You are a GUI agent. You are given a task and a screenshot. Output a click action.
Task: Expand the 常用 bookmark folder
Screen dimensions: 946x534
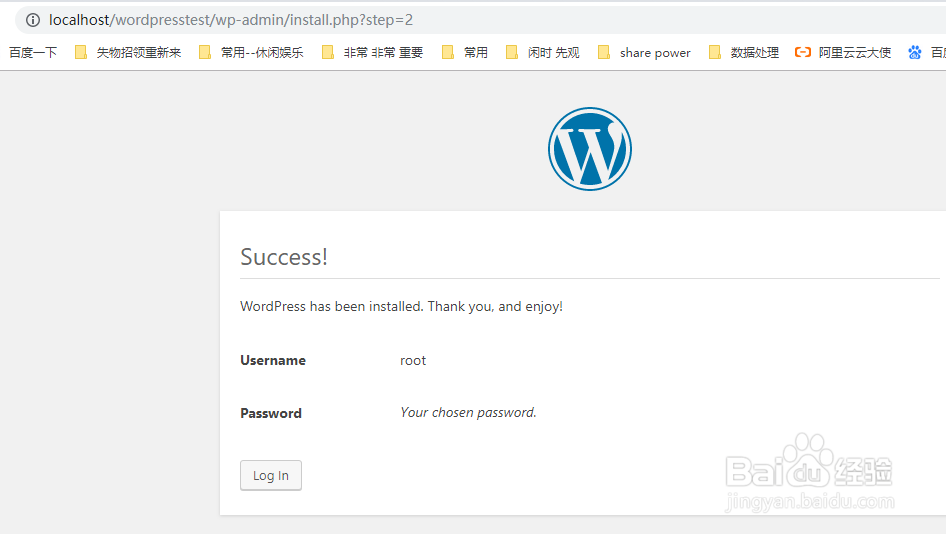tap(476, 53)
